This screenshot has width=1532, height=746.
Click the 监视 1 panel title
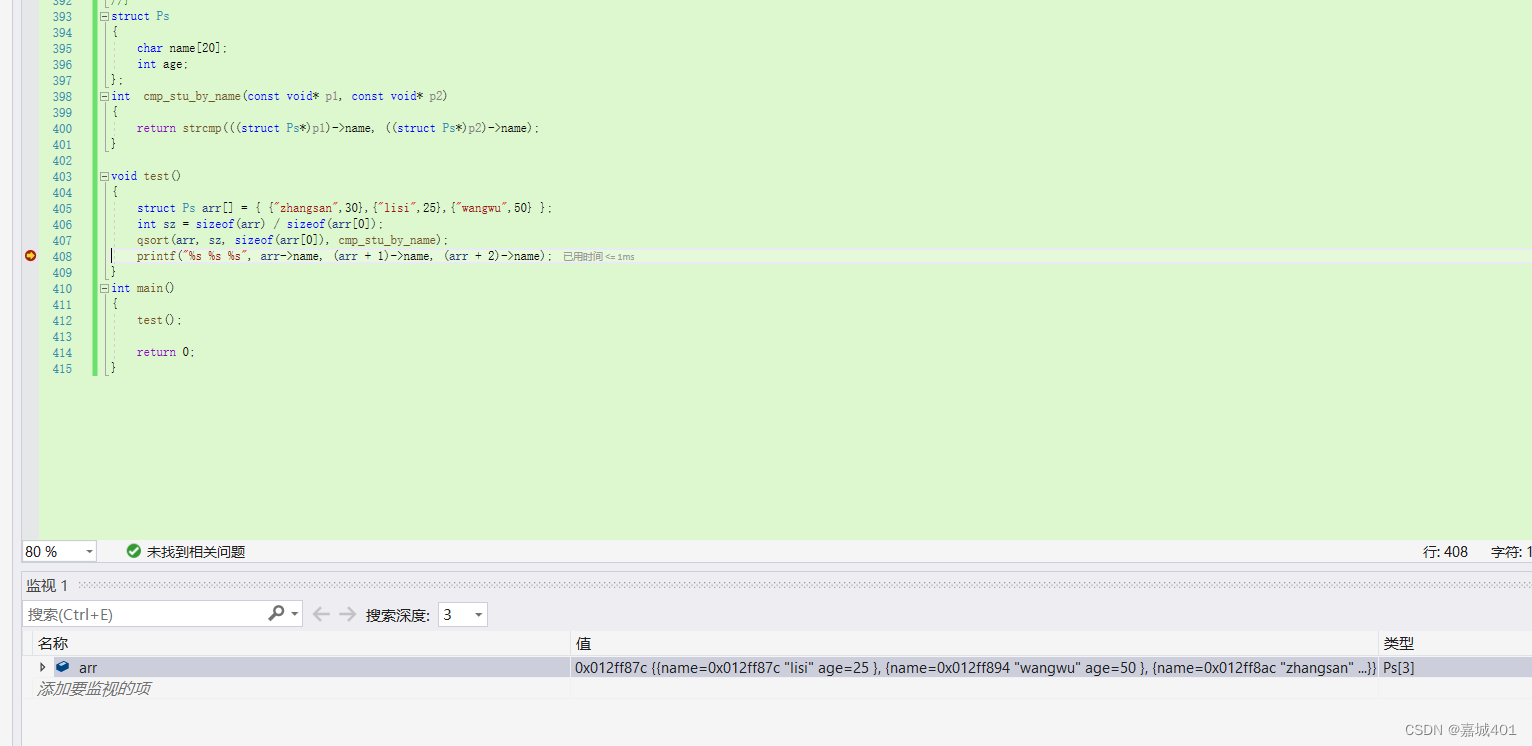tap(47, 585)
